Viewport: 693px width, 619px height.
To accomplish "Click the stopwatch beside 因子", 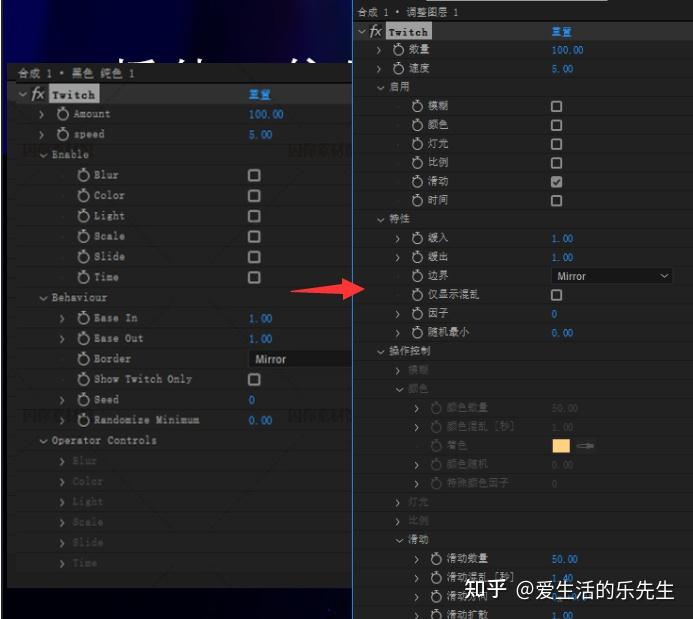I will coord(417,314).
